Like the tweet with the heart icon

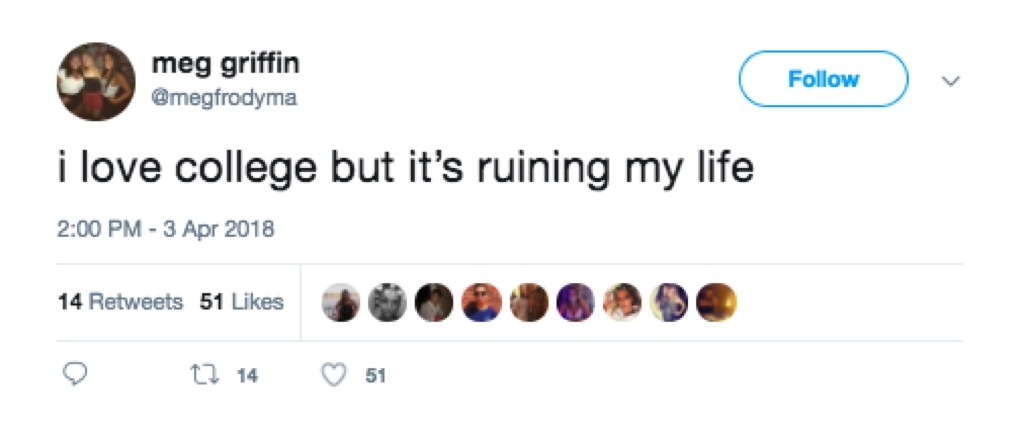(335, 376)
